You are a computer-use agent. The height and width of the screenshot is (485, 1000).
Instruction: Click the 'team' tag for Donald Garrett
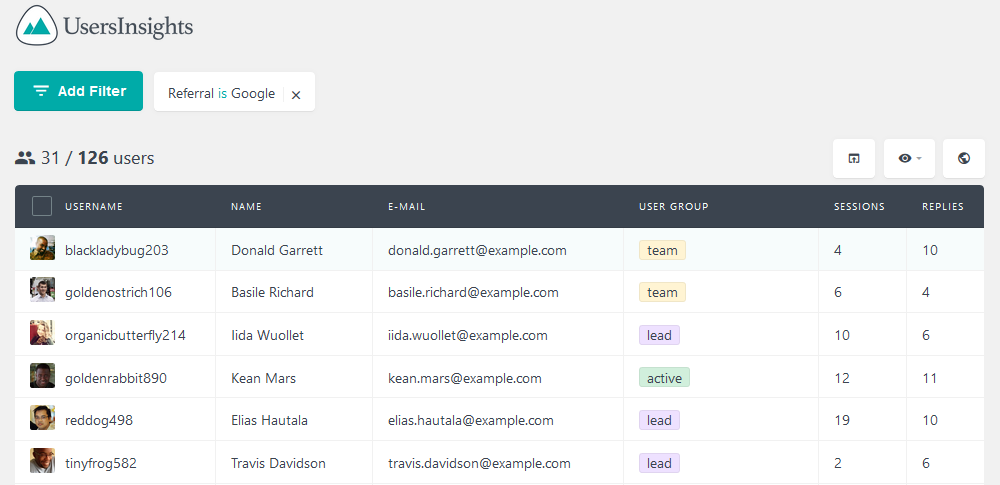[x=662, y=250]
